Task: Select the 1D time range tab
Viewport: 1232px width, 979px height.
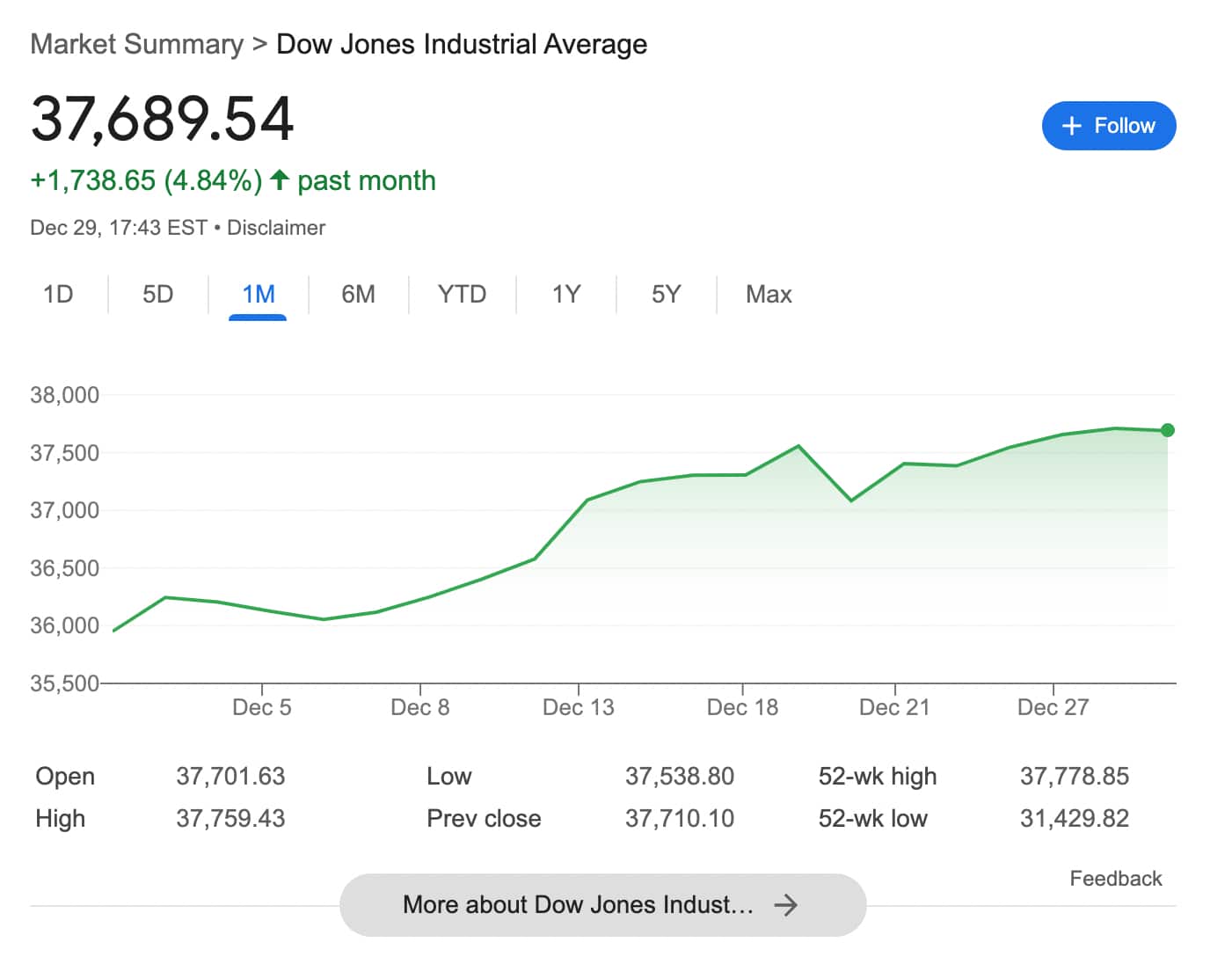Action: coord(58,294)
